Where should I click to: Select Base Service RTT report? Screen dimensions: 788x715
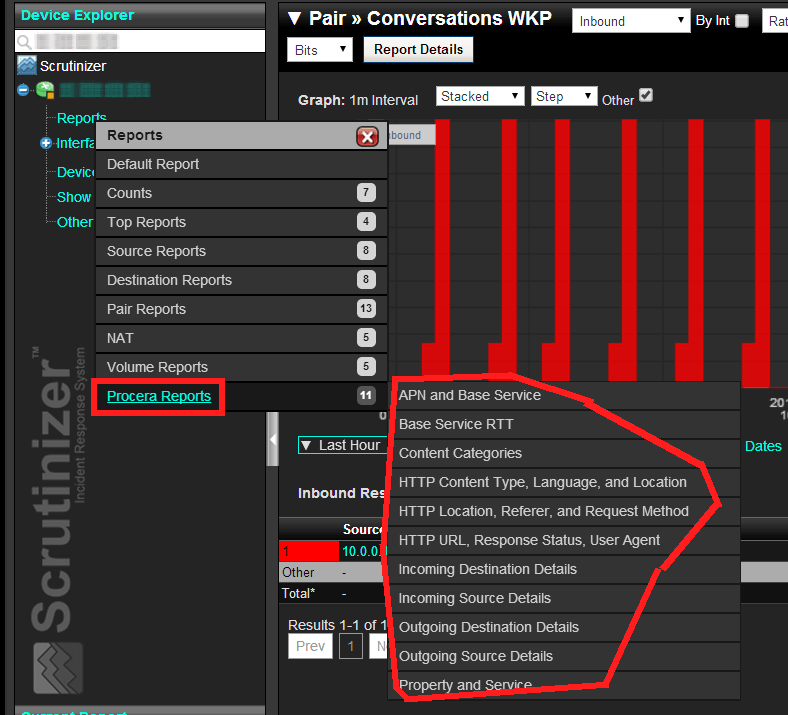pos(566,425)
